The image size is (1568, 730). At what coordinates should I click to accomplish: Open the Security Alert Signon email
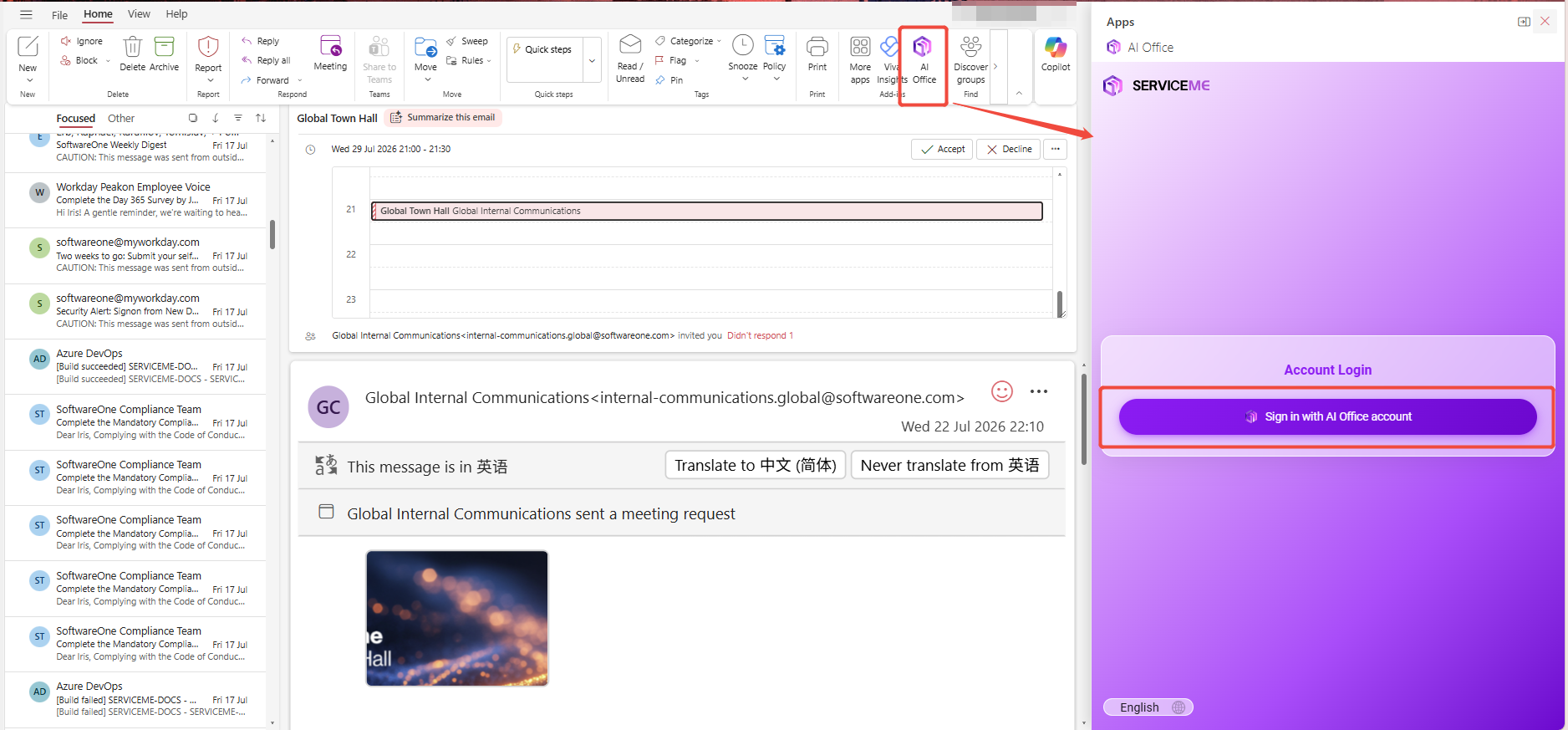(135, 311)
